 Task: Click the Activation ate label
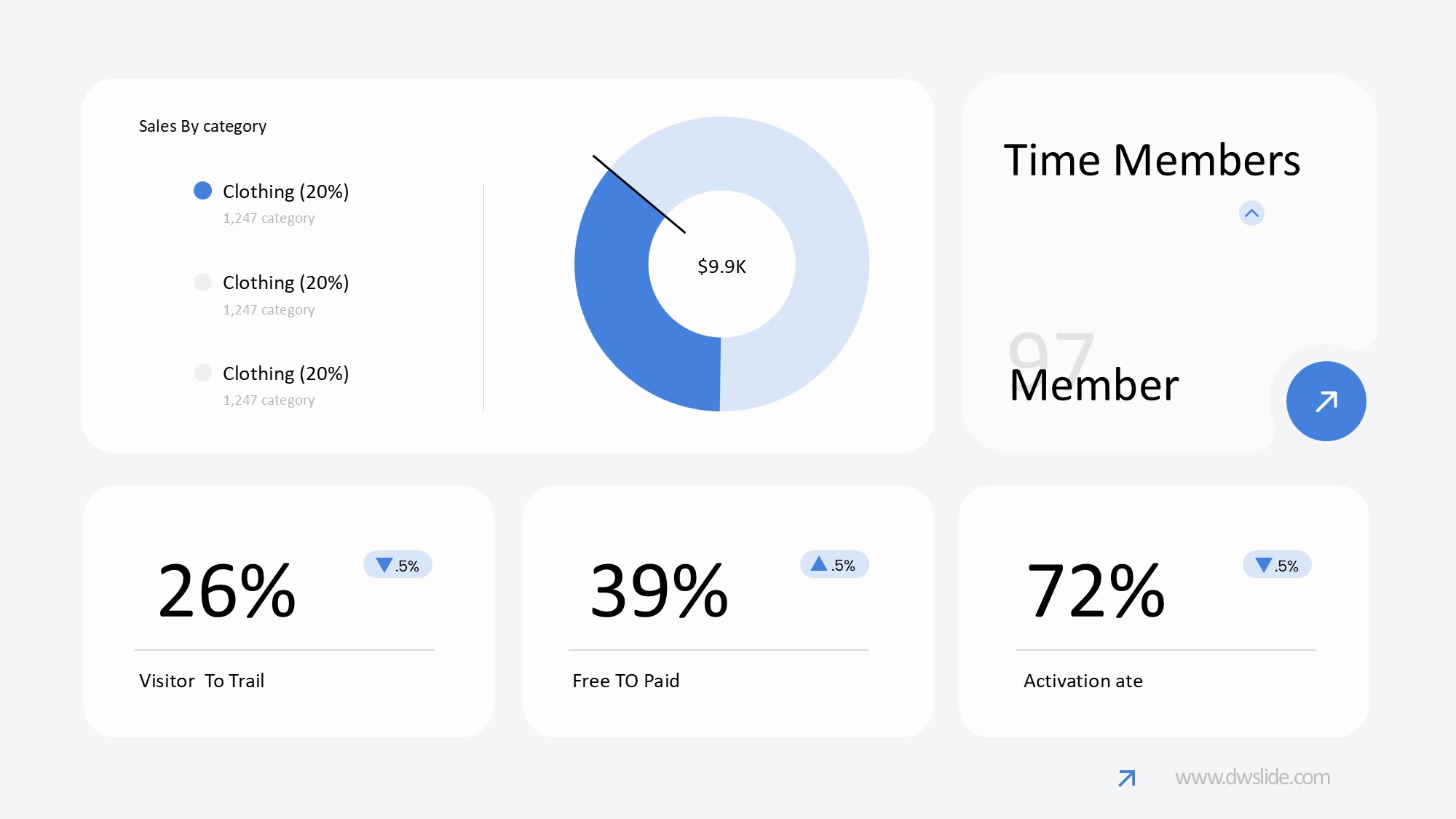point(1083,681)
